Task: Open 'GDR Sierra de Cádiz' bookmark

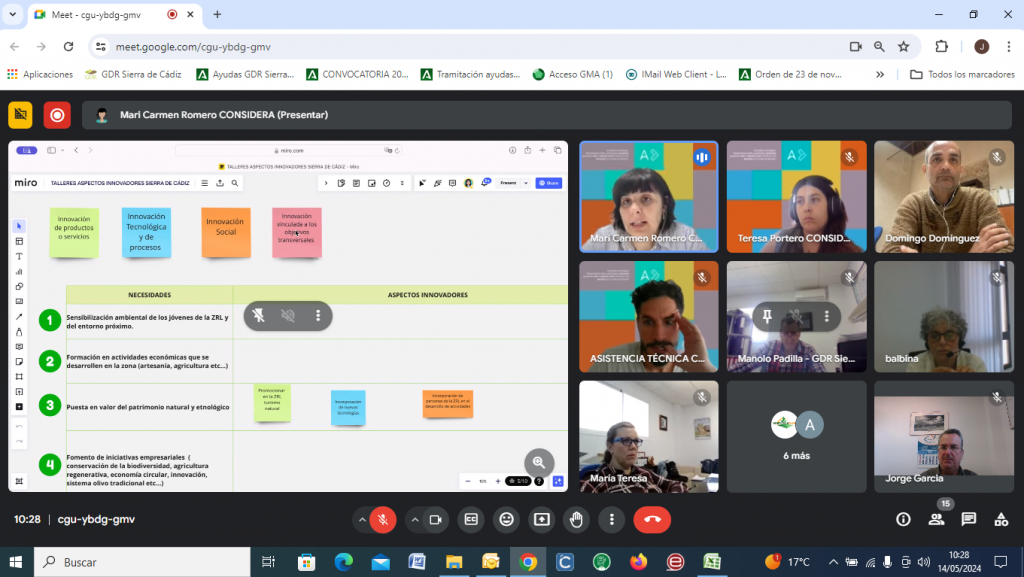Action: (133, 74)
